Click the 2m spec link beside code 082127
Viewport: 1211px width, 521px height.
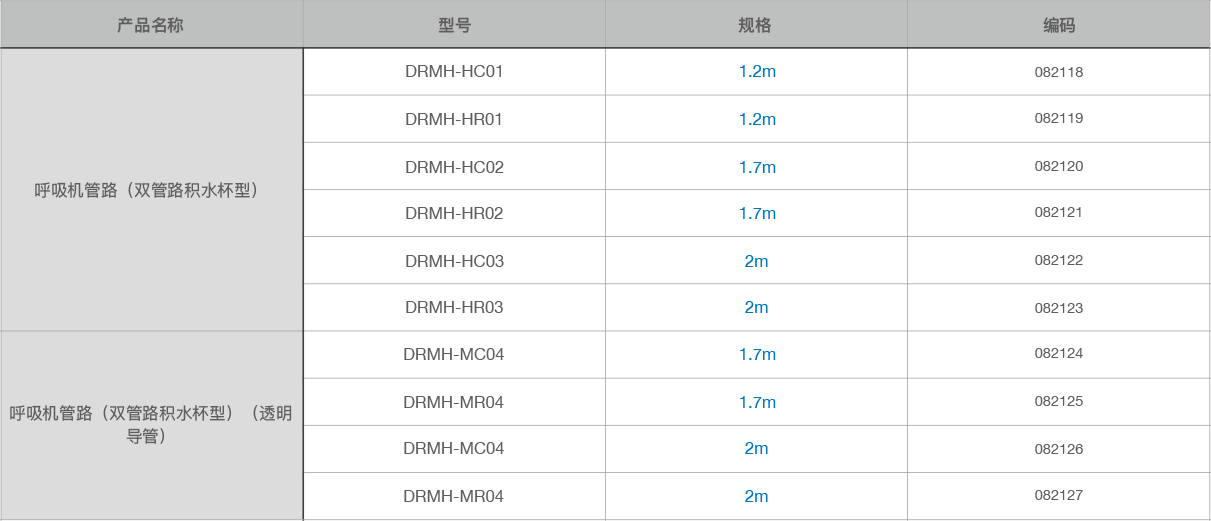point(756,496)
